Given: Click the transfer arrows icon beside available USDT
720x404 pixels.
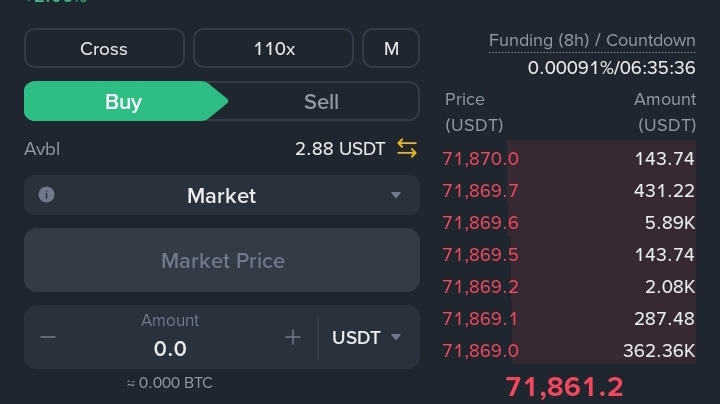Looking at the screenshot, I should point(407,149).
